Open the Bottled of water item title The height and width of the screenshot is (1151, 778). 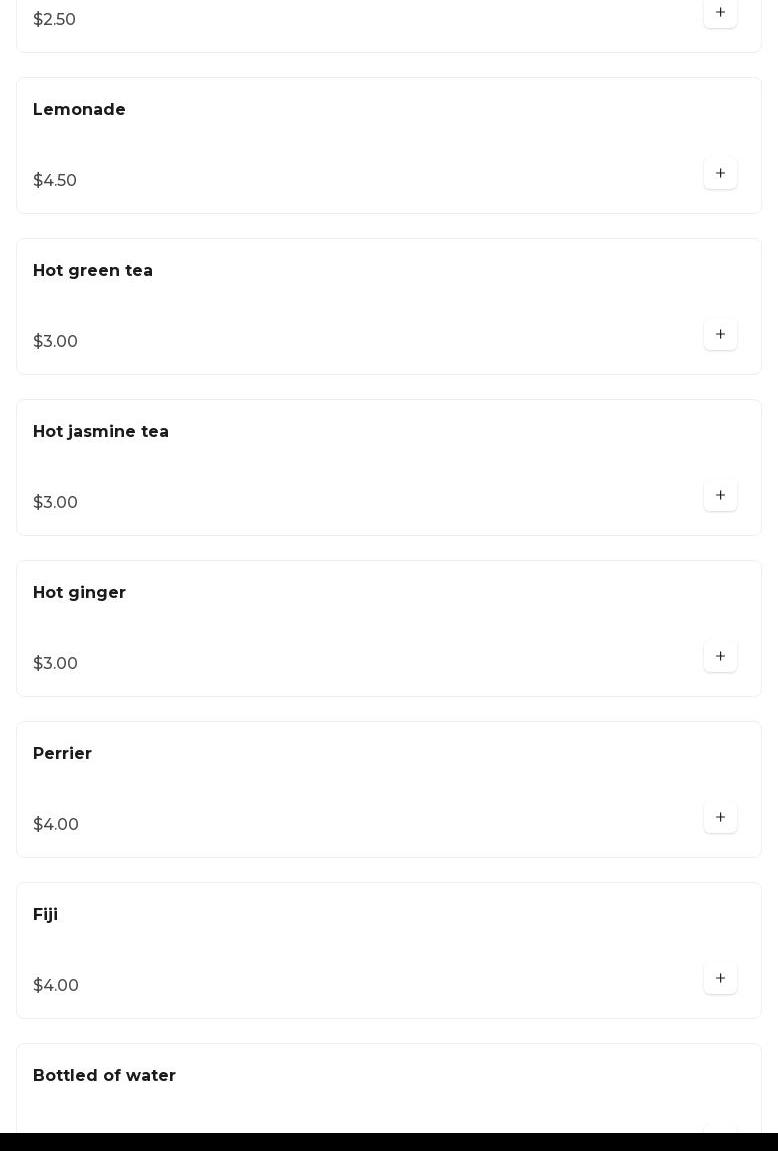pos(104,1076)
